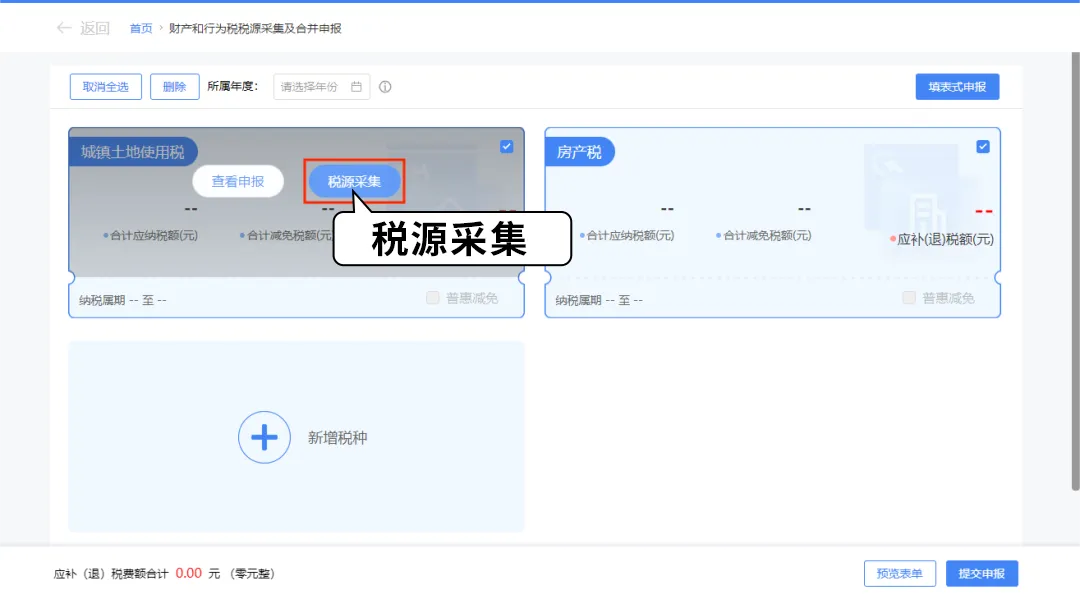Click the calendar icon in year field

(x=356, y=87)
